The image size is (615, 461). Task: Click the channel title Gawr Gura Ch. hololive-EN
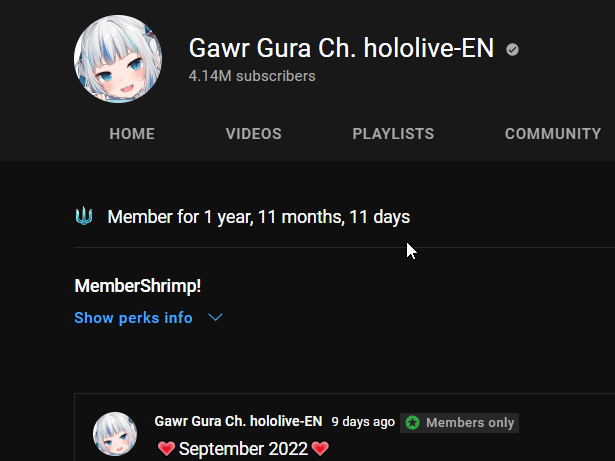(x=341, y=48)
